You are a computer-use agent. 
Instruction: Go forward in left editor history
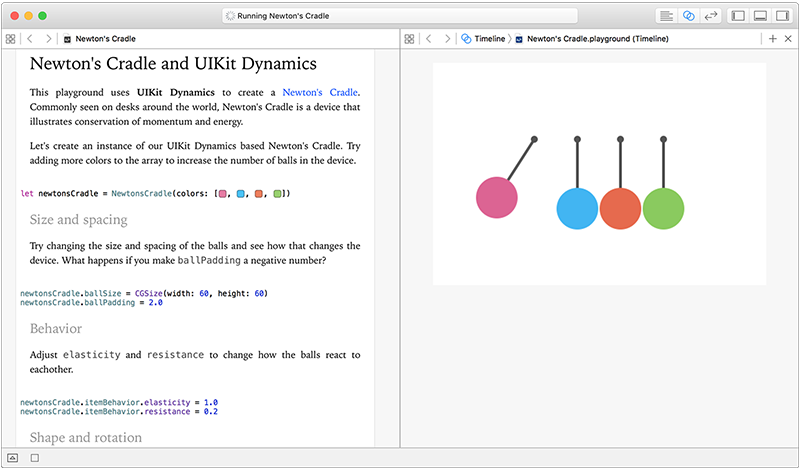point(48,39)
